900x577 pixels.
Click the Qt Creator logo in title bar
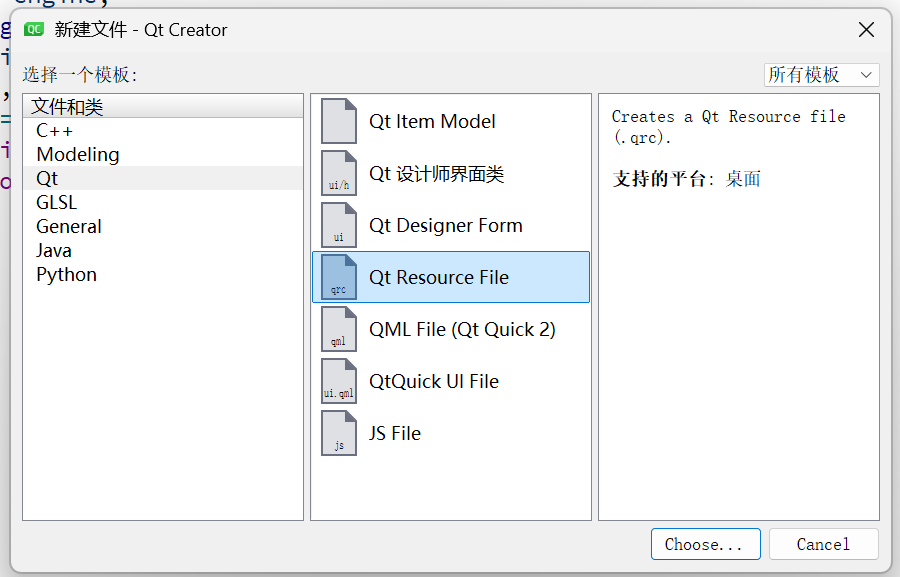click(34, 29)
